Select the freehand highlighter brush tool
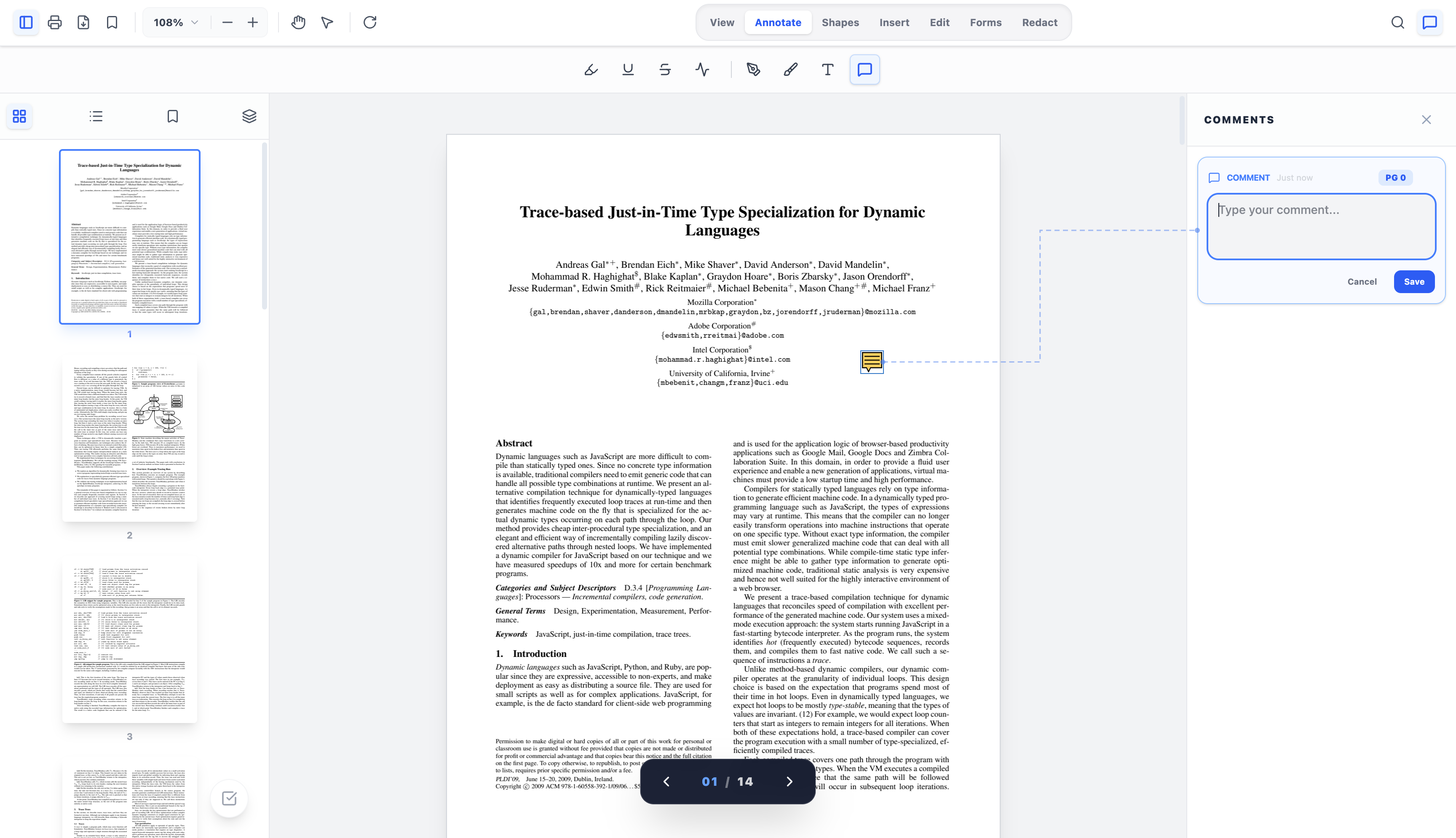Image resolution: width=1456 pixels, height=838 pixels. 790,69
